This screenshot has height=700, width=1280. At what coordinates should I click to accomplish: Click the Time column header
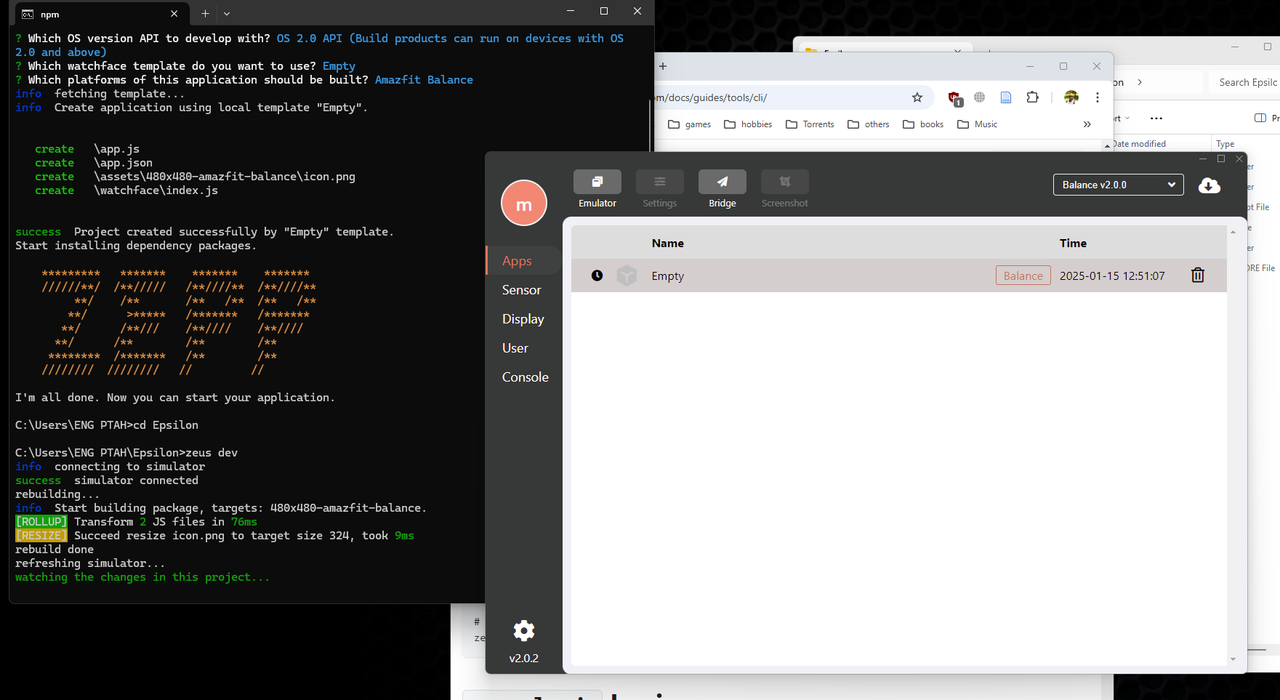(x=1073, y=243)
